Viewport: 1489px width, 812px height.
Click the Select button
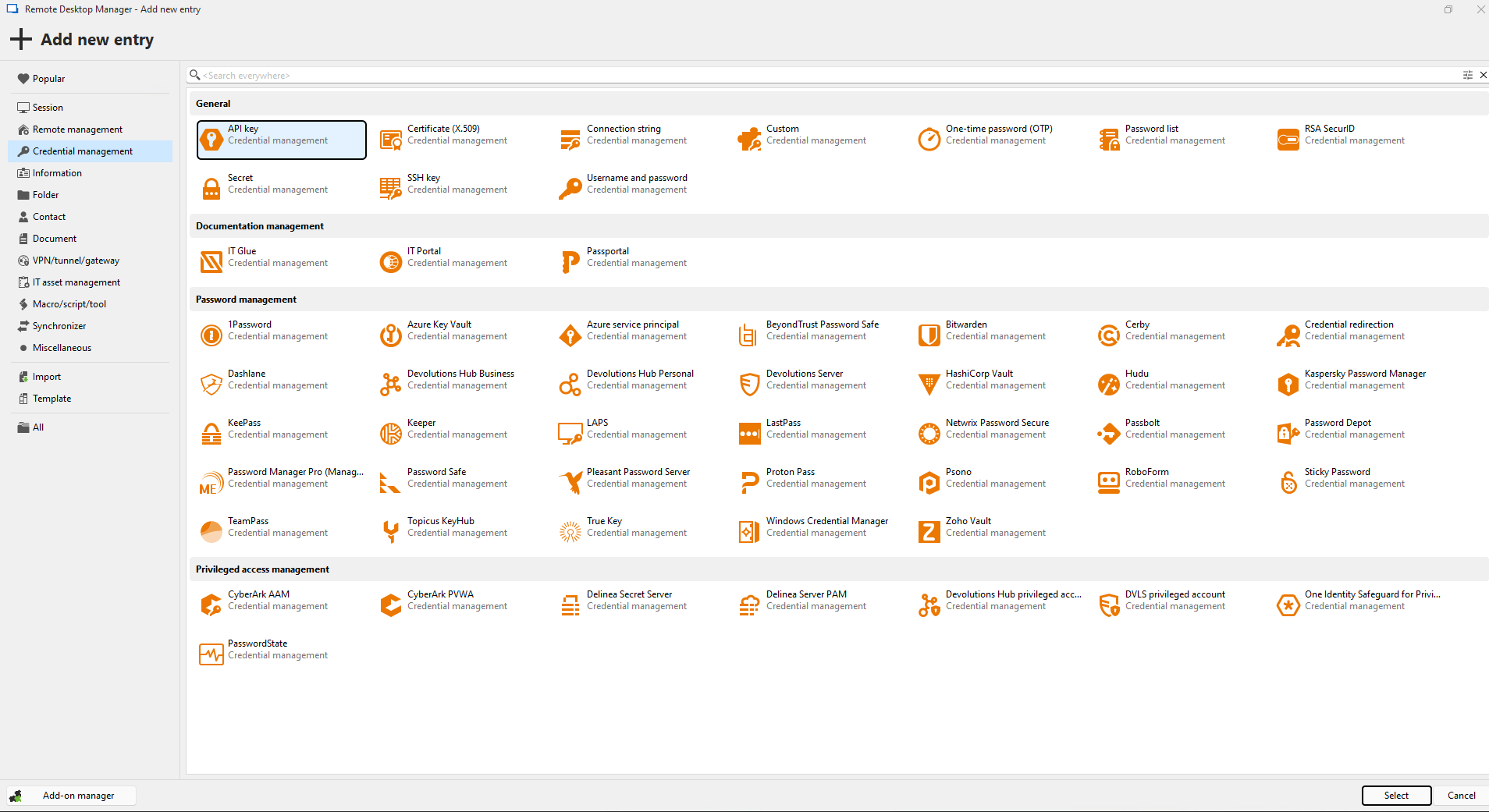(1396, 796)
